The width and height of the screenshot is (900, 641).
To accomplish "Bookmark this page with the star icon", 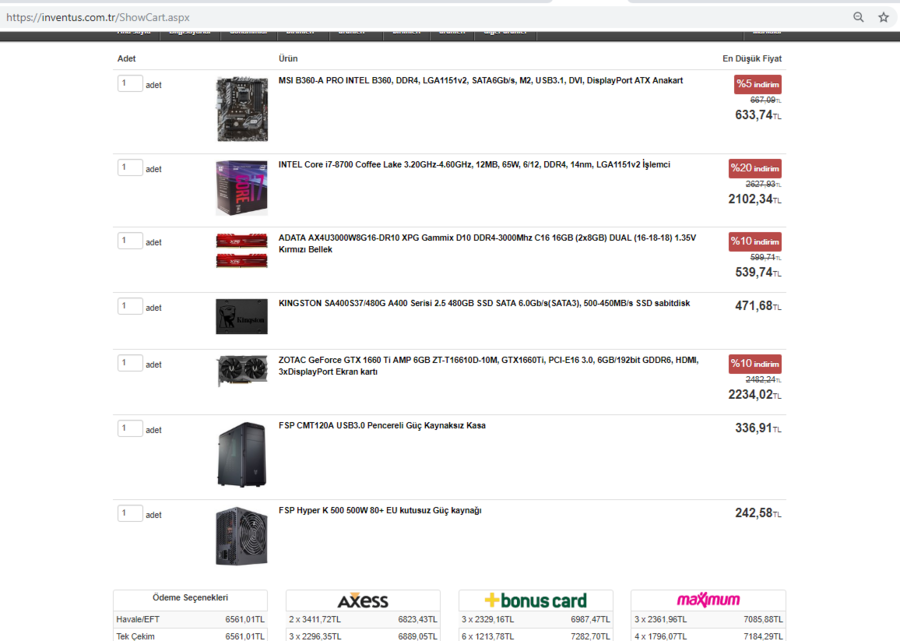I will pyautogui.click(x=883, y=17).
